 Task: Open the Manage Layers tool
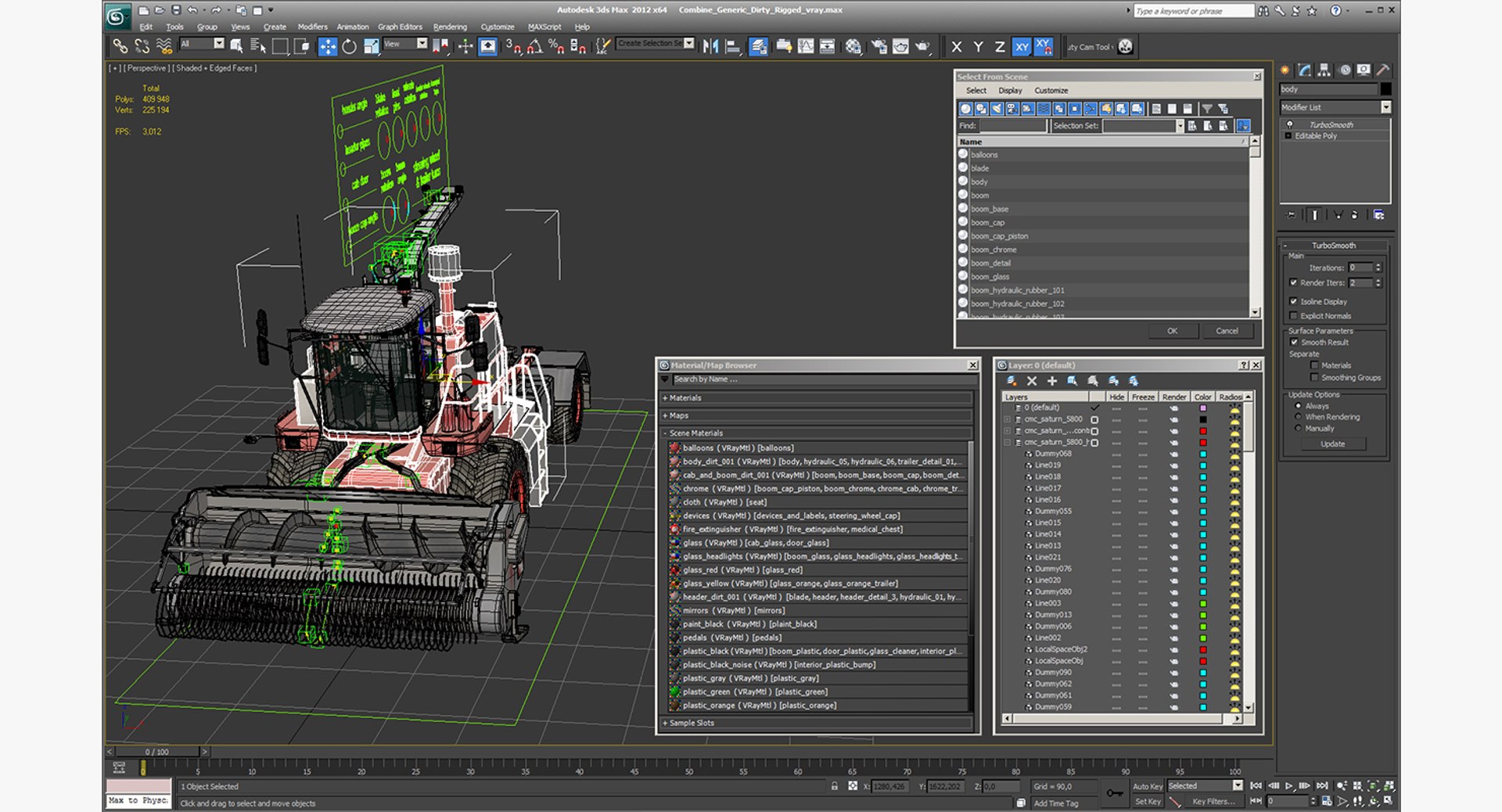pos(758,46)
